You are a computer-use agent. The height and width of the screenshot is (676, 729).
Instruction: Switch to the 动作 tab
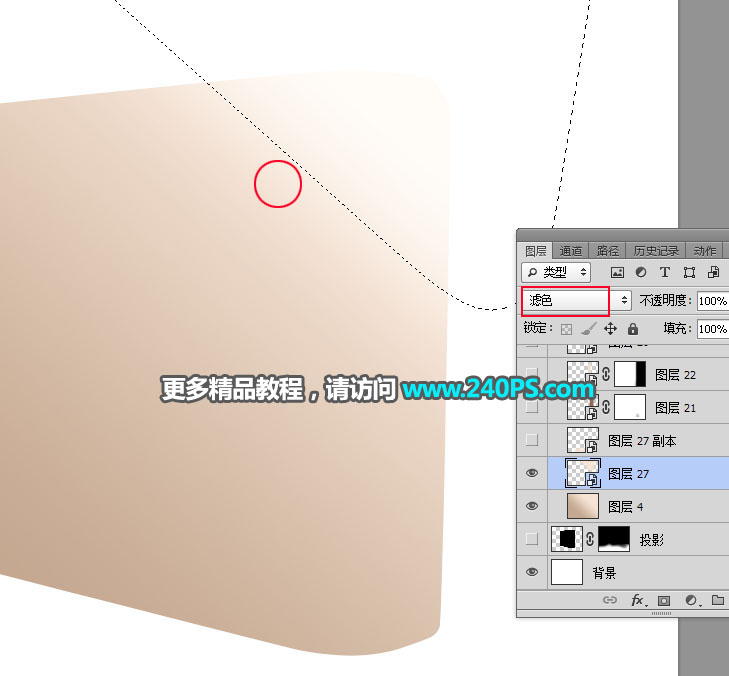(x=704, y=251)
